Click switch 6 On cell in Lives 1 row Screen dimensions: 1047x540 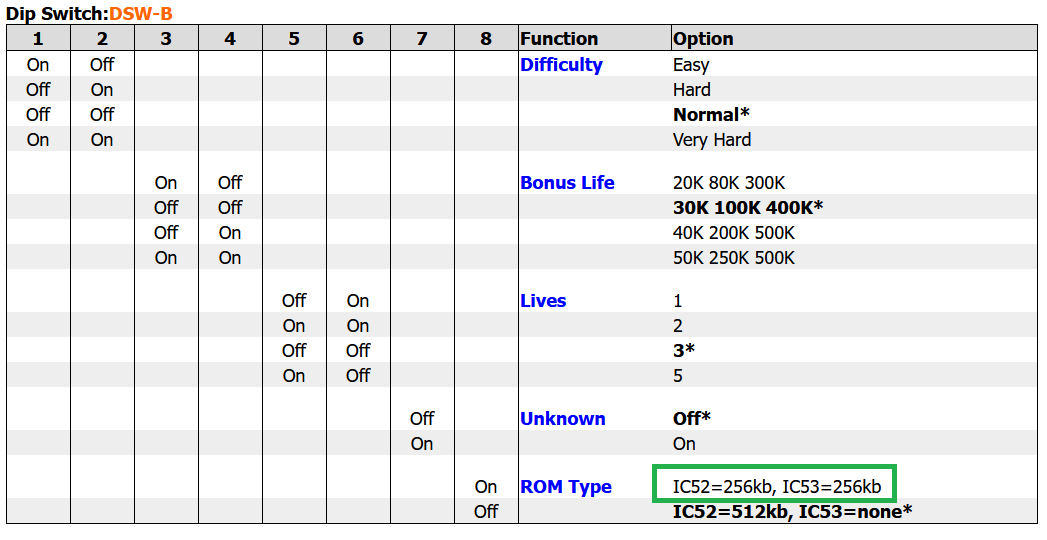(x=359, y=300)
